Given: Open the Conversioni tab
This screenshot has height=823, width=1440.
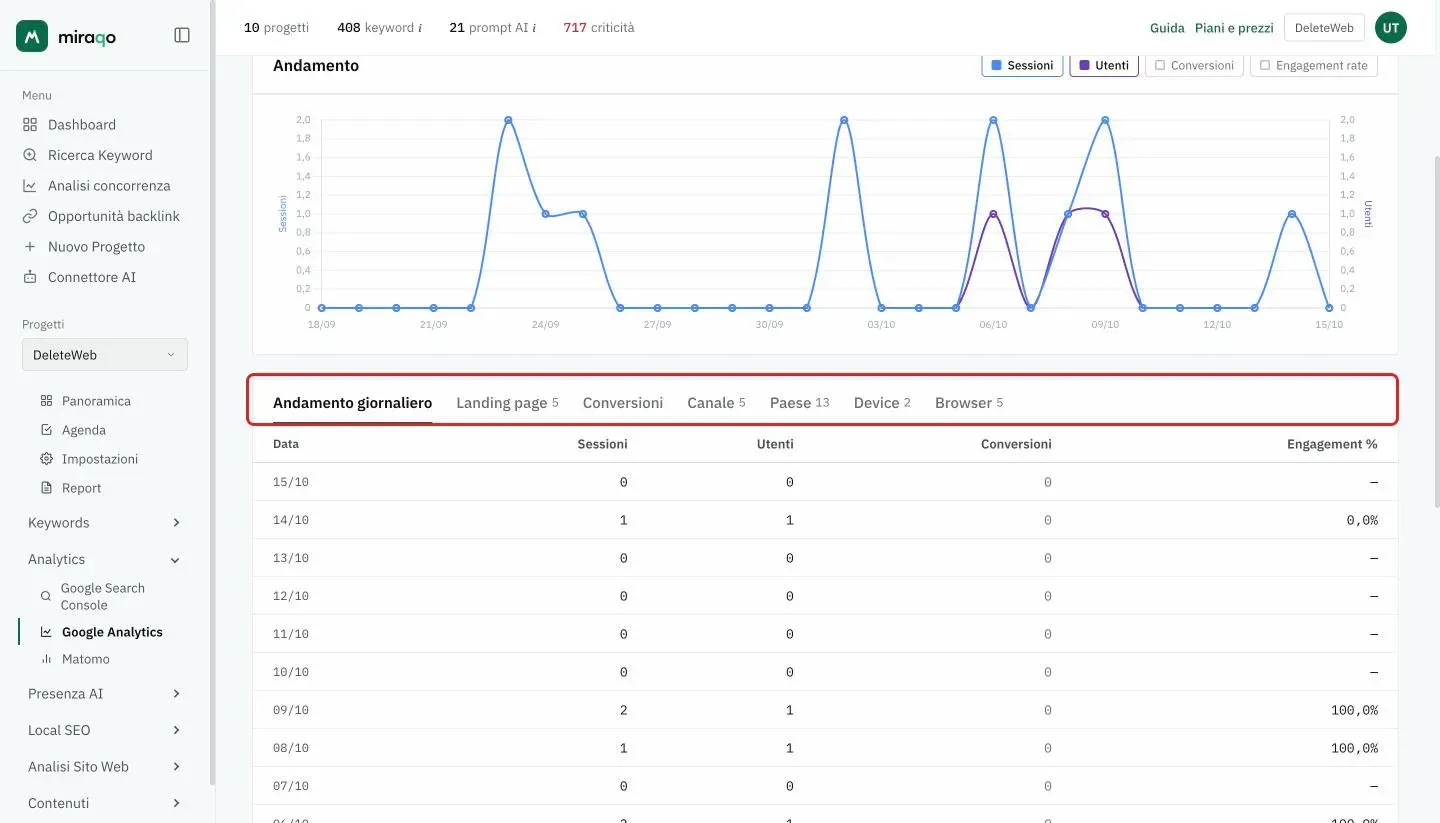Looking at the screenshot, I should [x=623, y=403].
